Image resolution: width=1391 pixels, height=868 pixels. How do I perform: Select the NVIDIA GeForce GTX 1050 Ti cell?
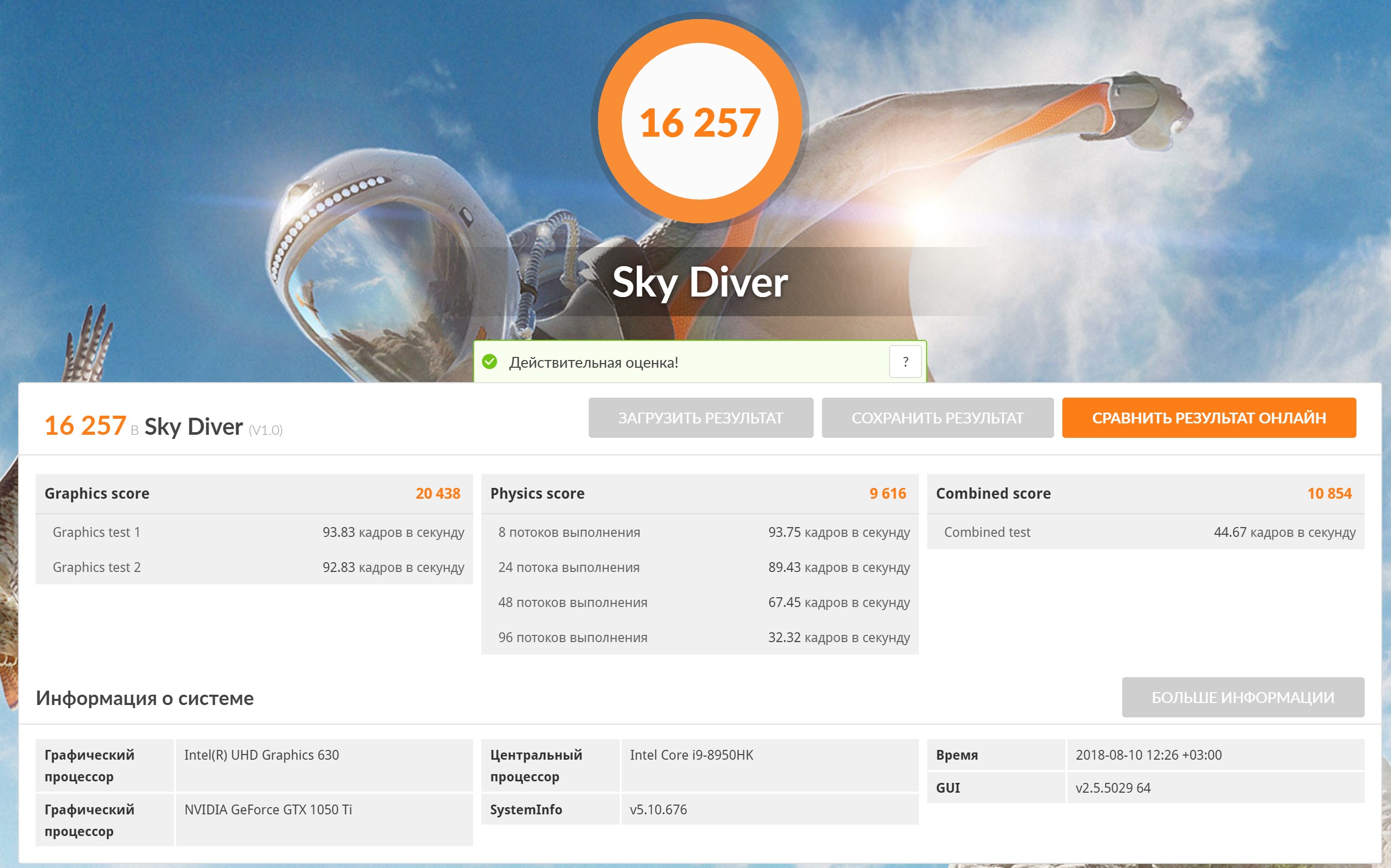[325, 821]
